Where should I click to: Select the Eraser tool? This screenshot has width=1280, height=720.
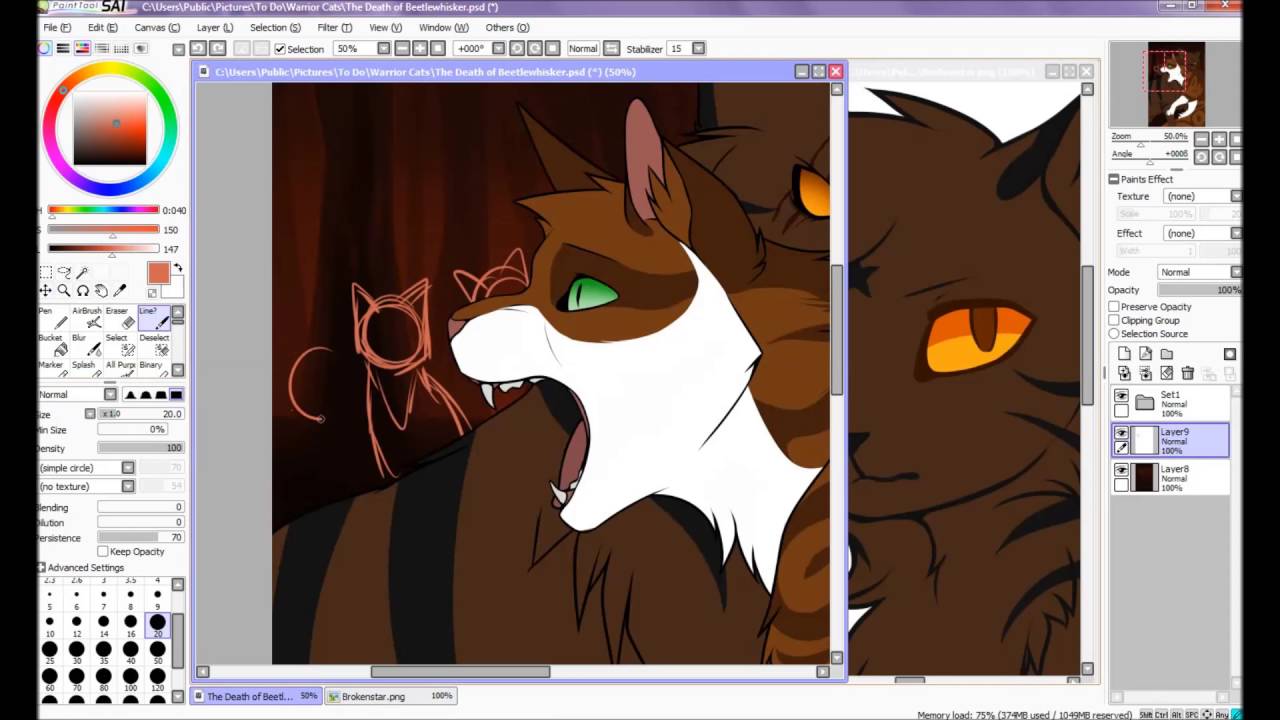pyautogui.click(x=122, y=317)
